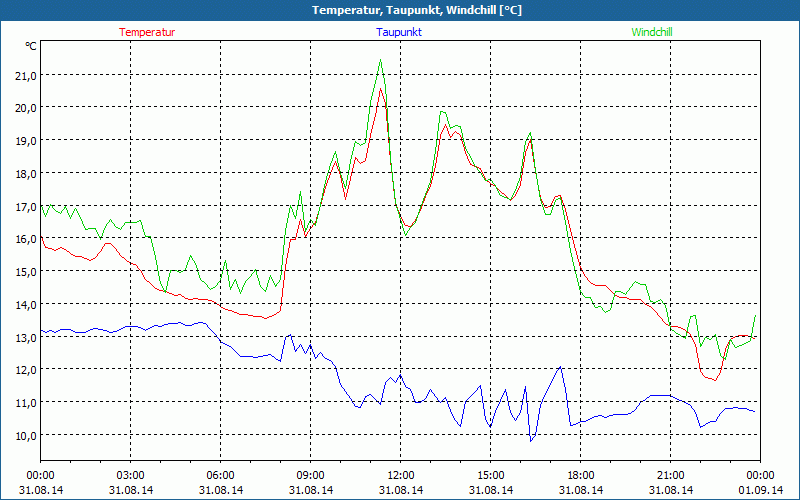Viewport: 800px width, 500px height.
Task: Click the °C unit label on the y-axis
Action: pos(31,46)
